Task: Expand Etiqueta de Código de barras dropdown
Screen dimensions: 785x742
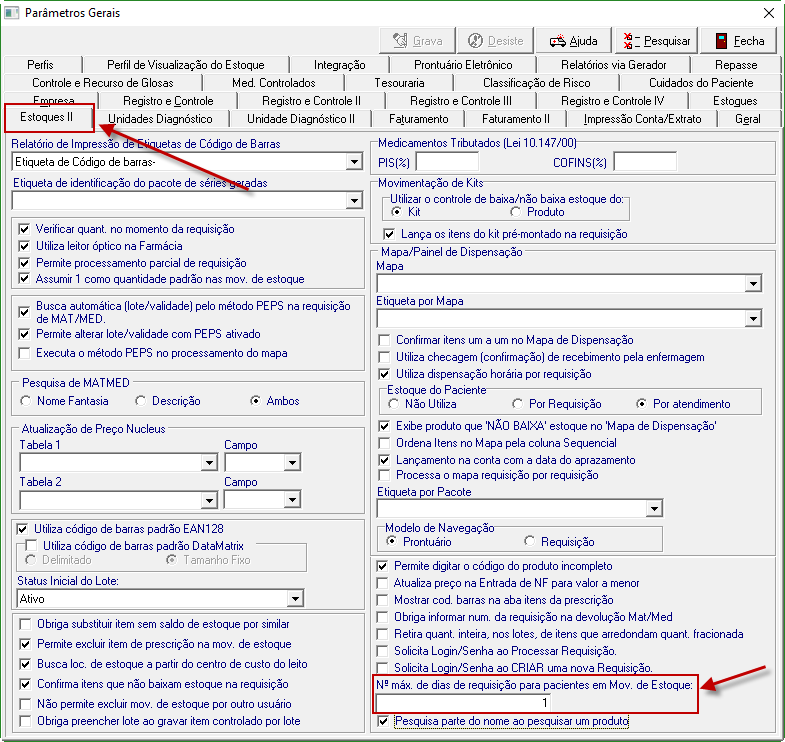Action: pos(354,162)
